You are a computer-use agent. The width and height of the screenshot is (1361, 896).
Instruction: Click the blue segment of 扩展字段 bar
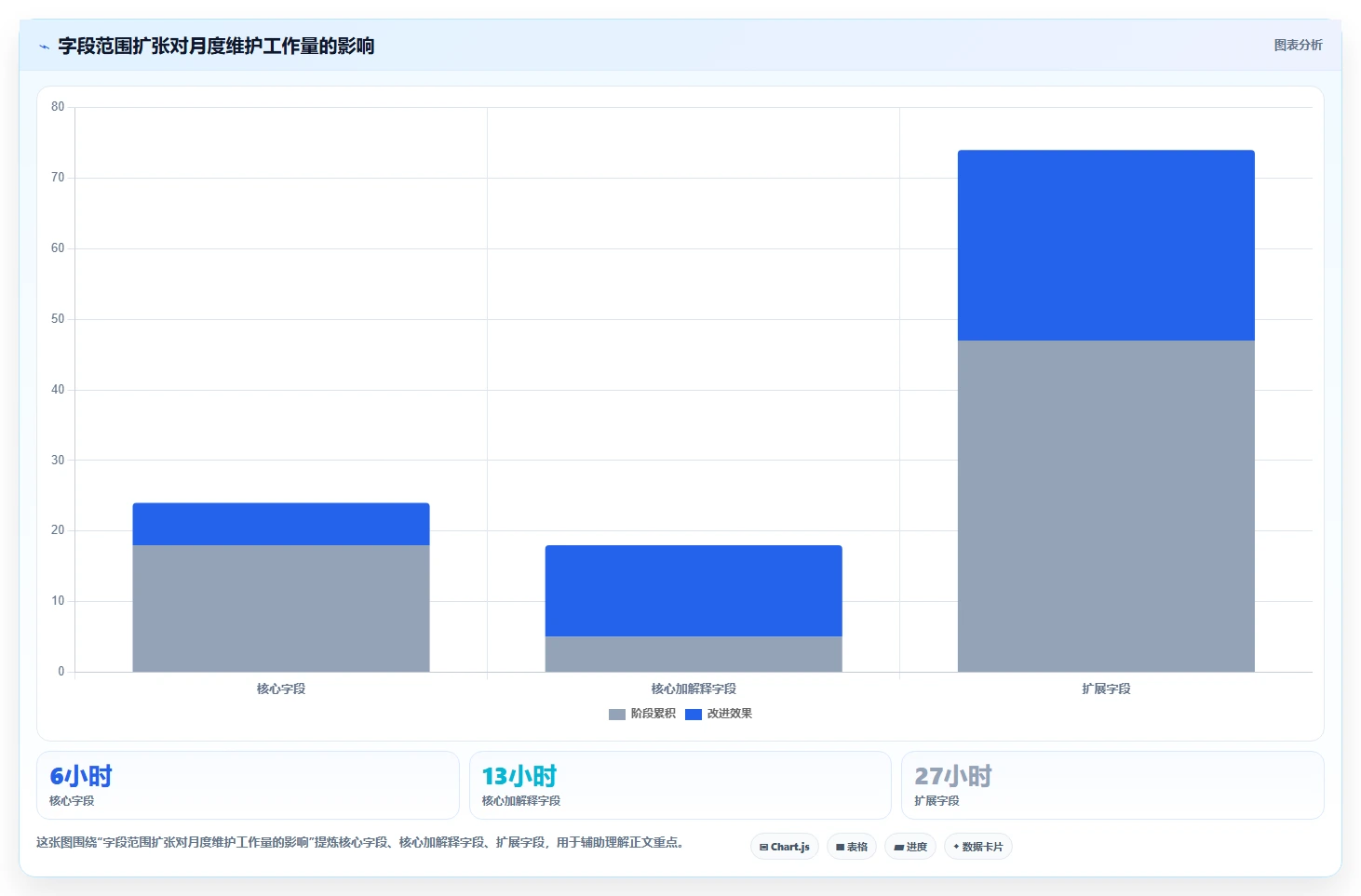1106,246
